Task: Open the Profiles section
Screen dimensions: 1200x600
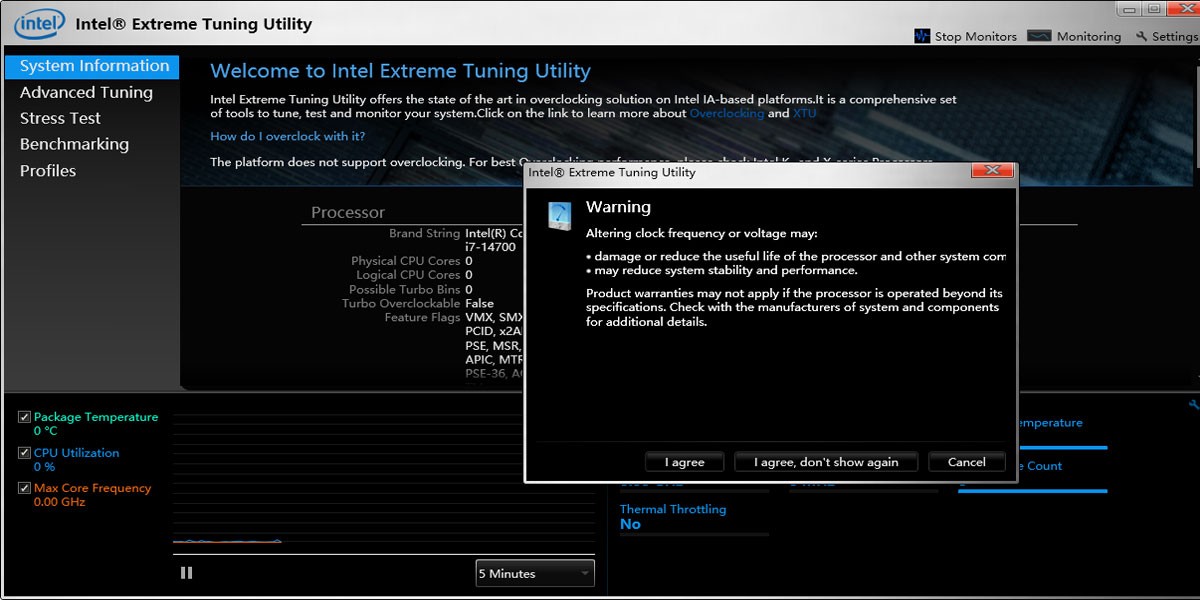Action: click(x=48, y=170)
